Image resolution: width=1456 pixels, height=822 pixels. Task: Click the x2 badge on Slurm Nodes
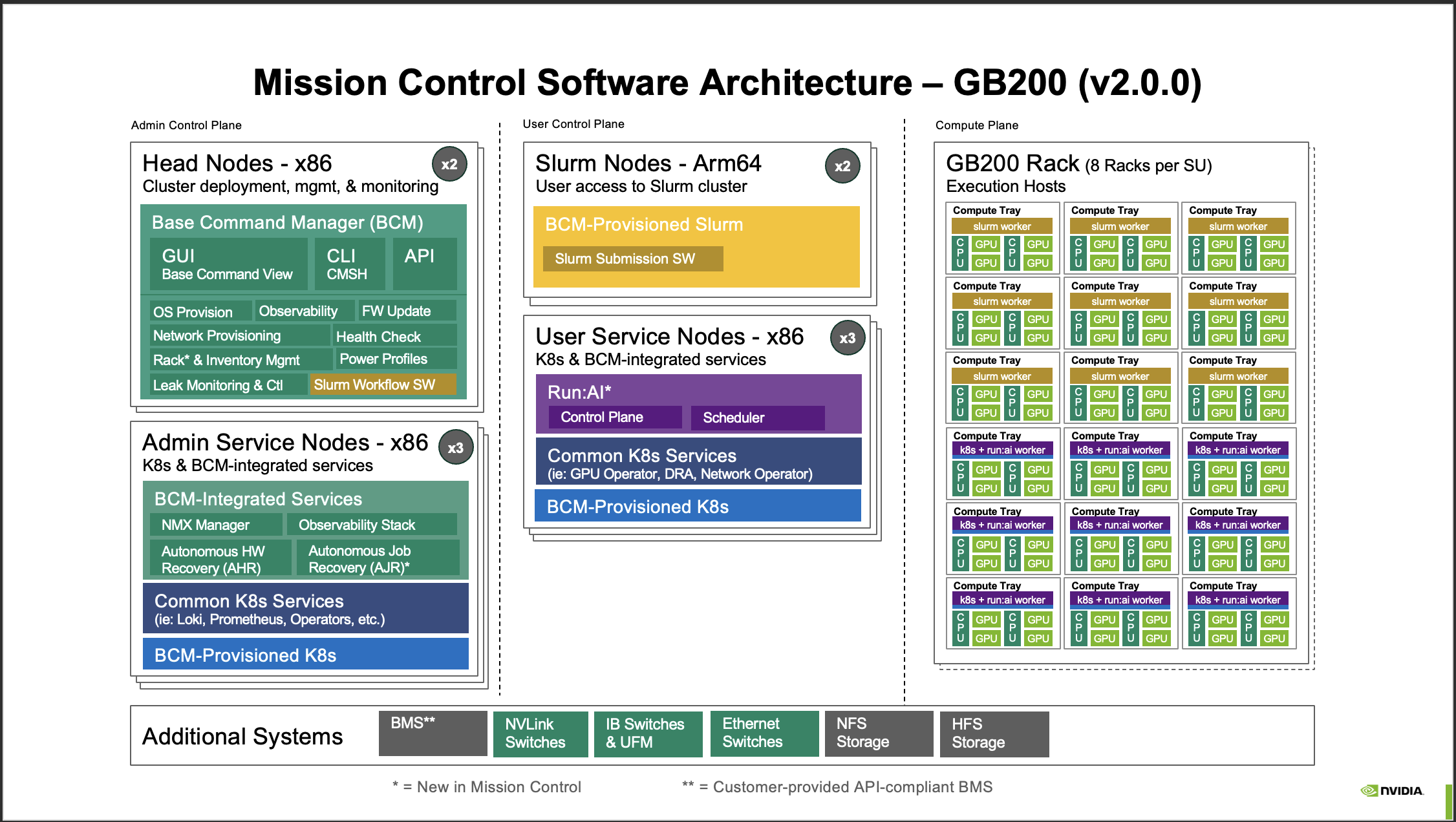pos(842,166)
